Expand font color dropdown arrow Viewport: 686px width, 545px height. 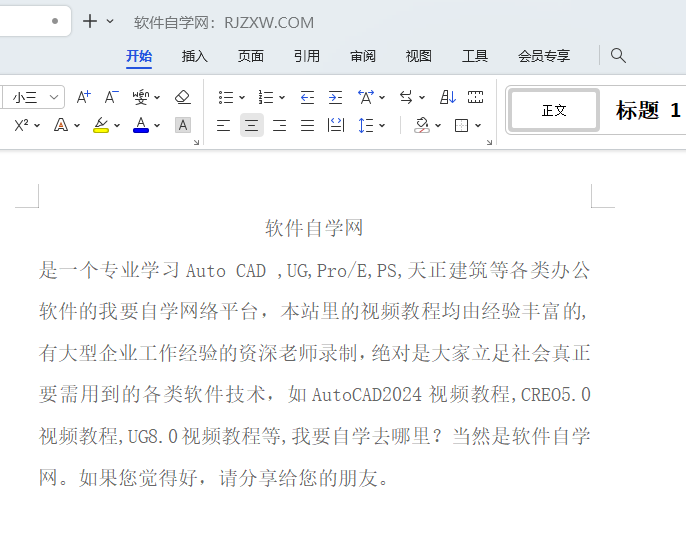coord(157,126)
